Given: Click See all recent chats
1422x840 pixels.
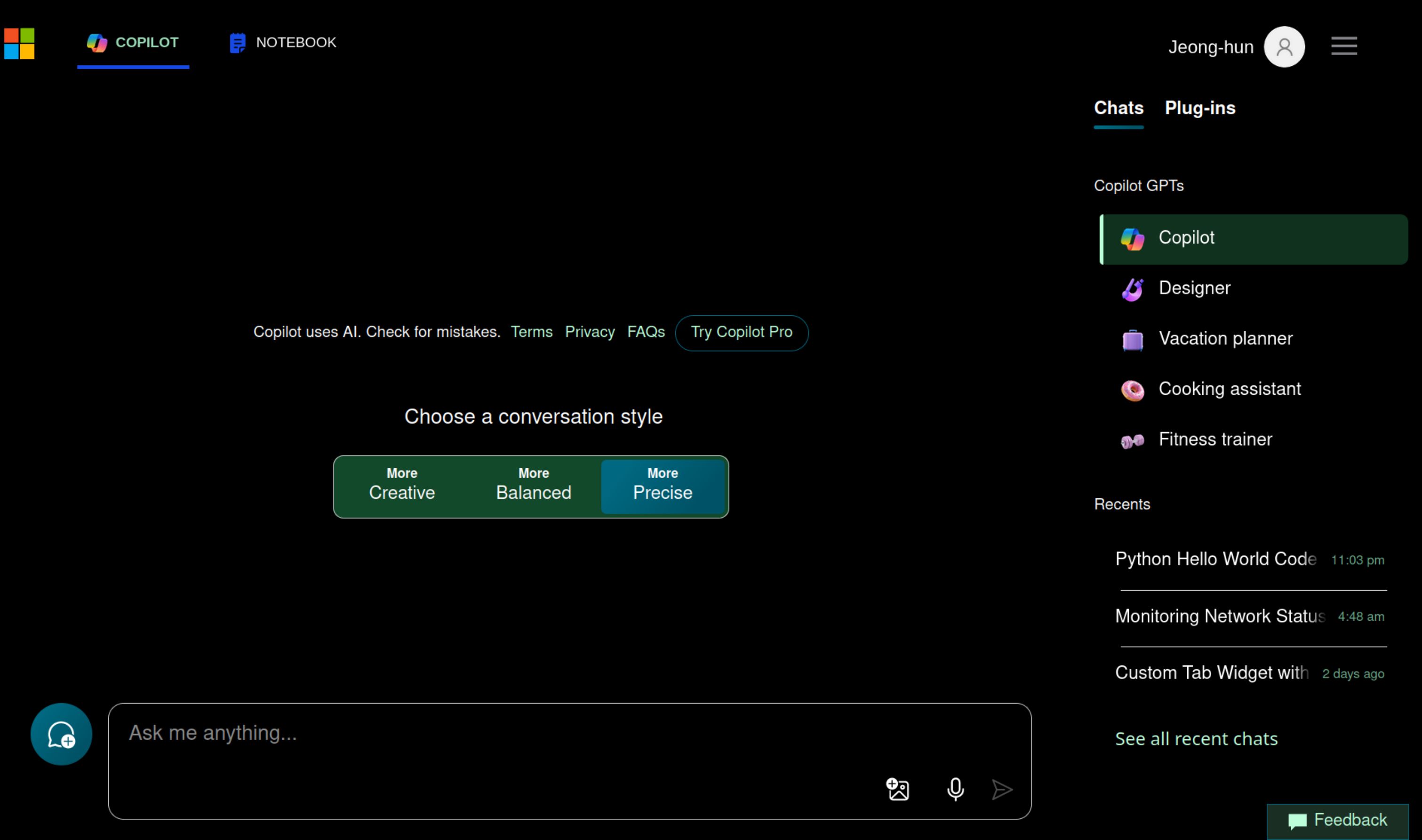Looking at the screenshot, I should (1196, 739).
